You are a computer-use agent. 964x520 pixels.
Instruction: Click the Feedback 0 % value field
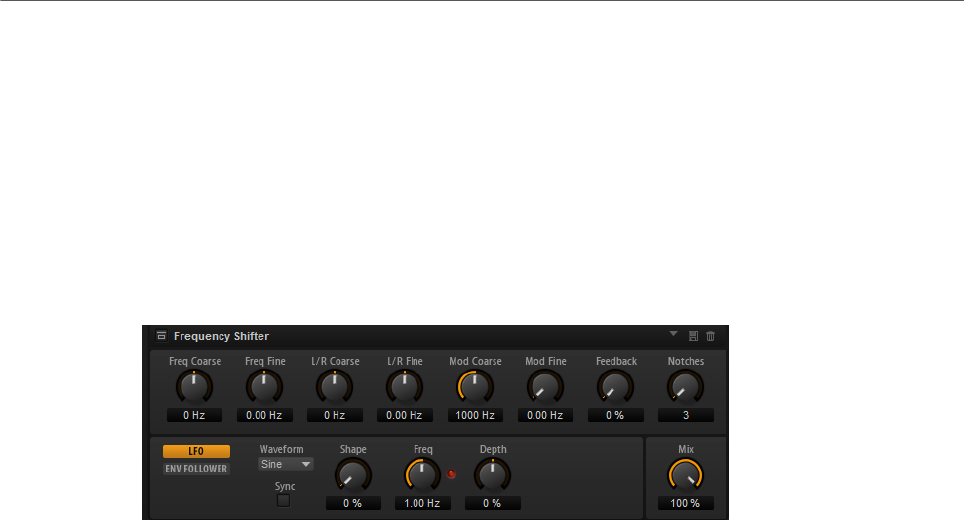[615, 416]
